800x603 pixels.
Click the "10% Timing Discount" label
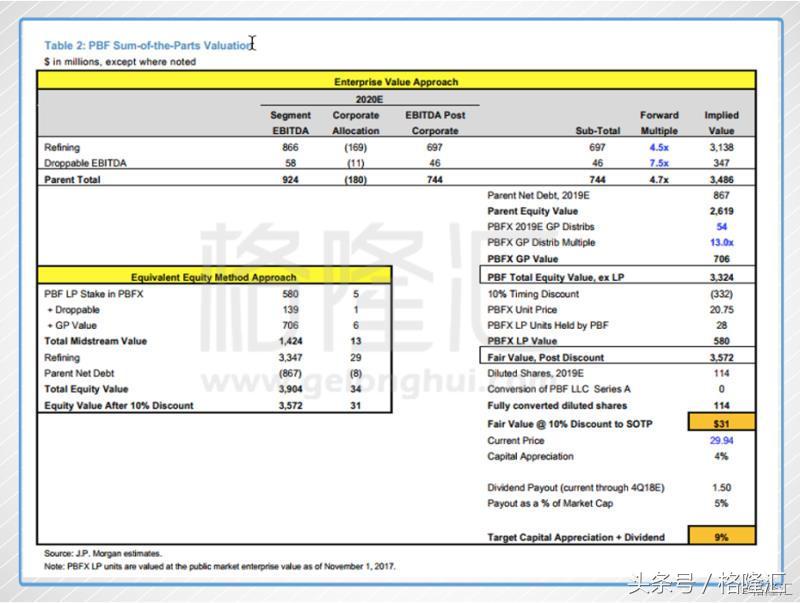(533, 294)
